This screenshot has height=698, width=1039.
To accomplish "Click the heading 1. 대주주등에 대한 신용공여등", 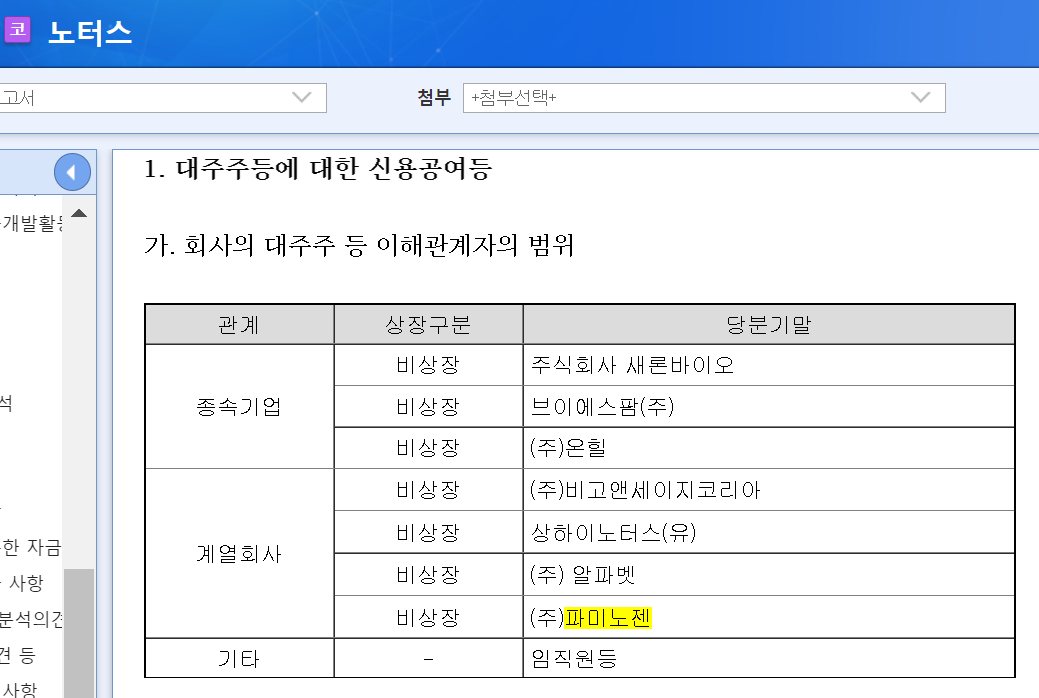I will [318, 168].
